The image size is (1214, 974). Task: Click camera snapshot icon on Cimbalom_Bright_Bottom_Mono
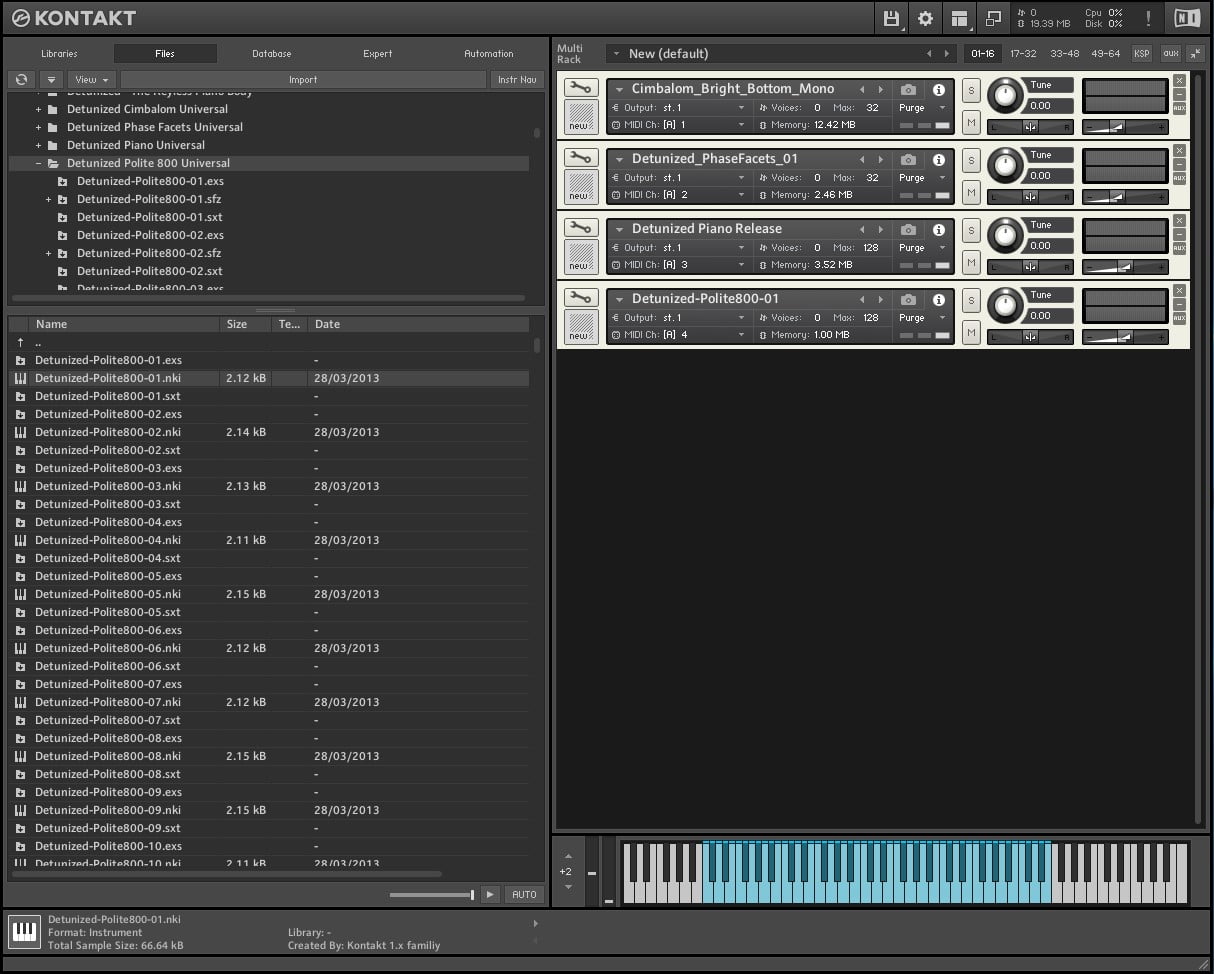point(908,89)
